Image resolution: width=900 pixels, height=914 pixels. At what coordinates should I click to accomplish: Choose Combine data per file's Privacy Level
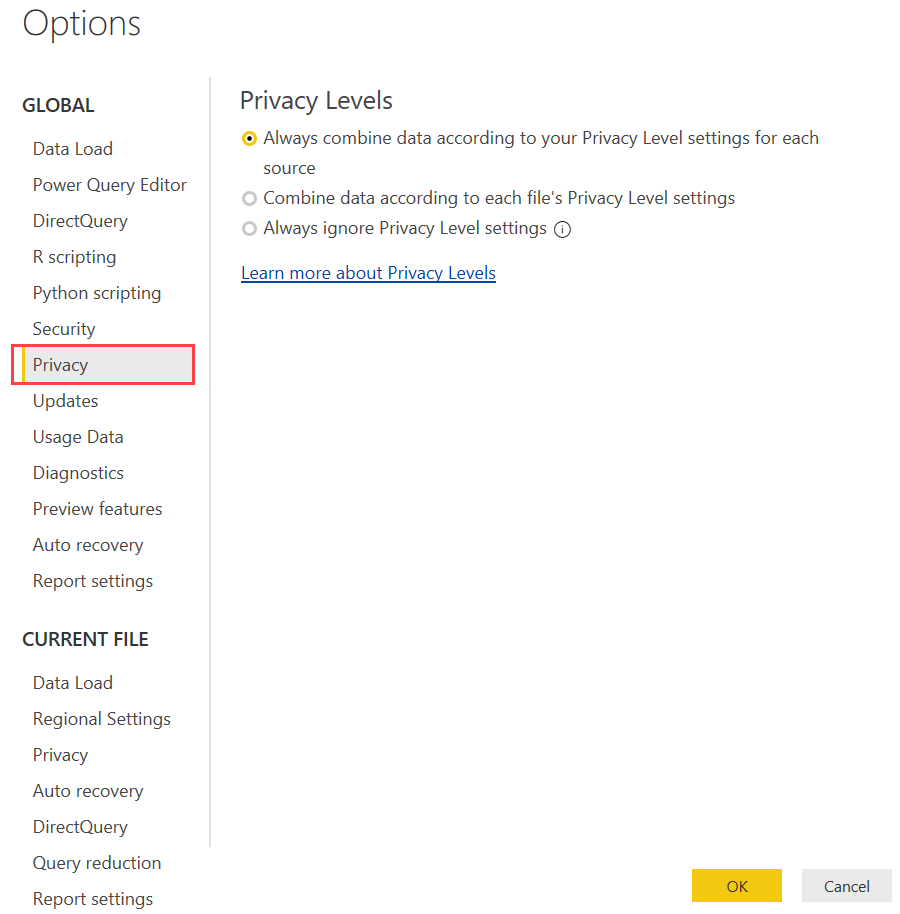point(249,199)
